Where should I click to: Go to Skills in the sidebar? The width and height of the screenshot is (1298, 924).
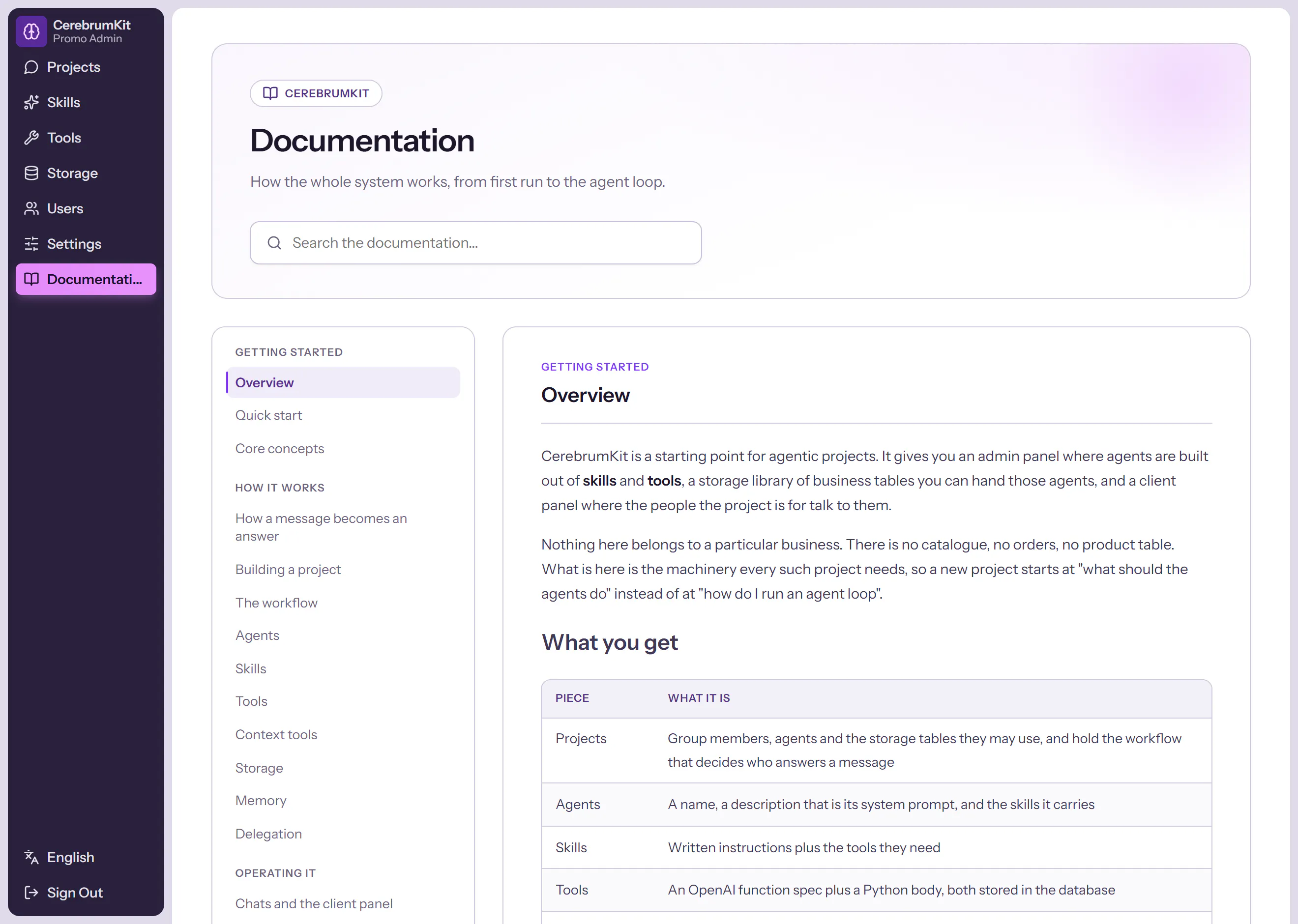(86, 102)
